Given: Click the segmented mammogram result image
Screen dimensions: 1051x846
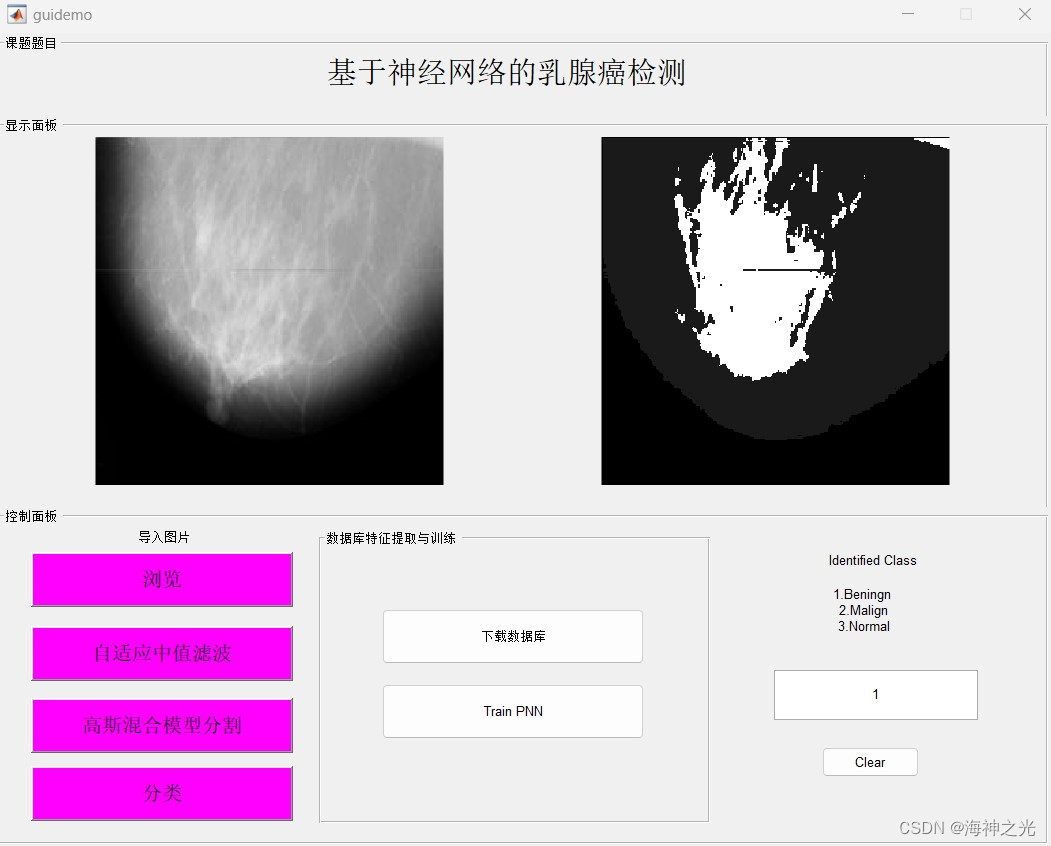Looking at the screenshot, I should pos(776,311).
